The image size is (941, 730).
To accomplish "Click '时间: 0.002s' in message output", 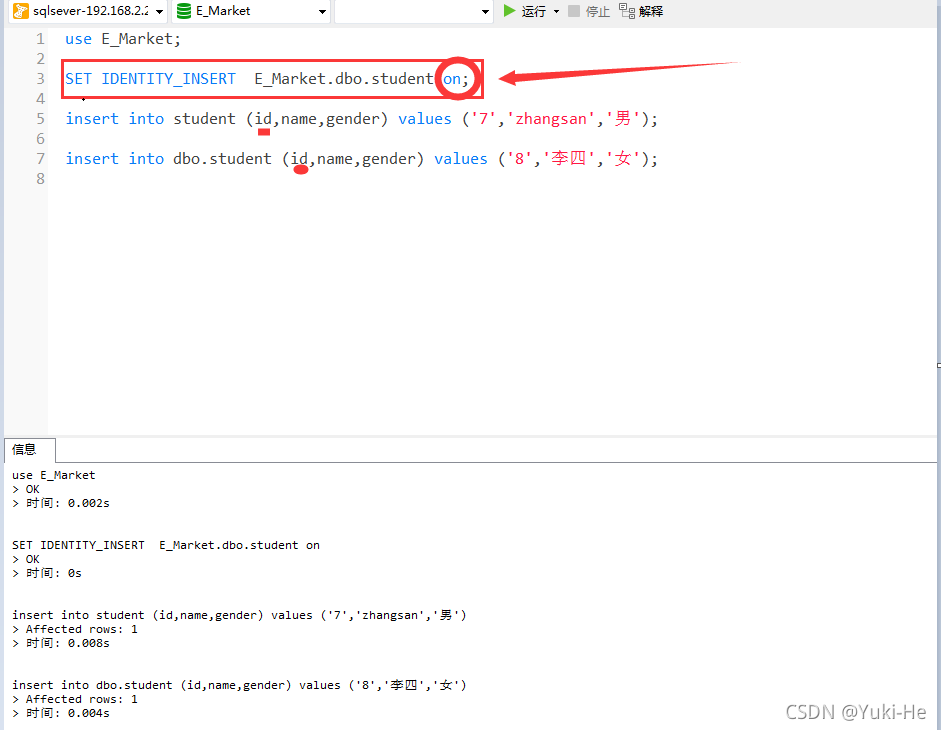I will point(67,503).
